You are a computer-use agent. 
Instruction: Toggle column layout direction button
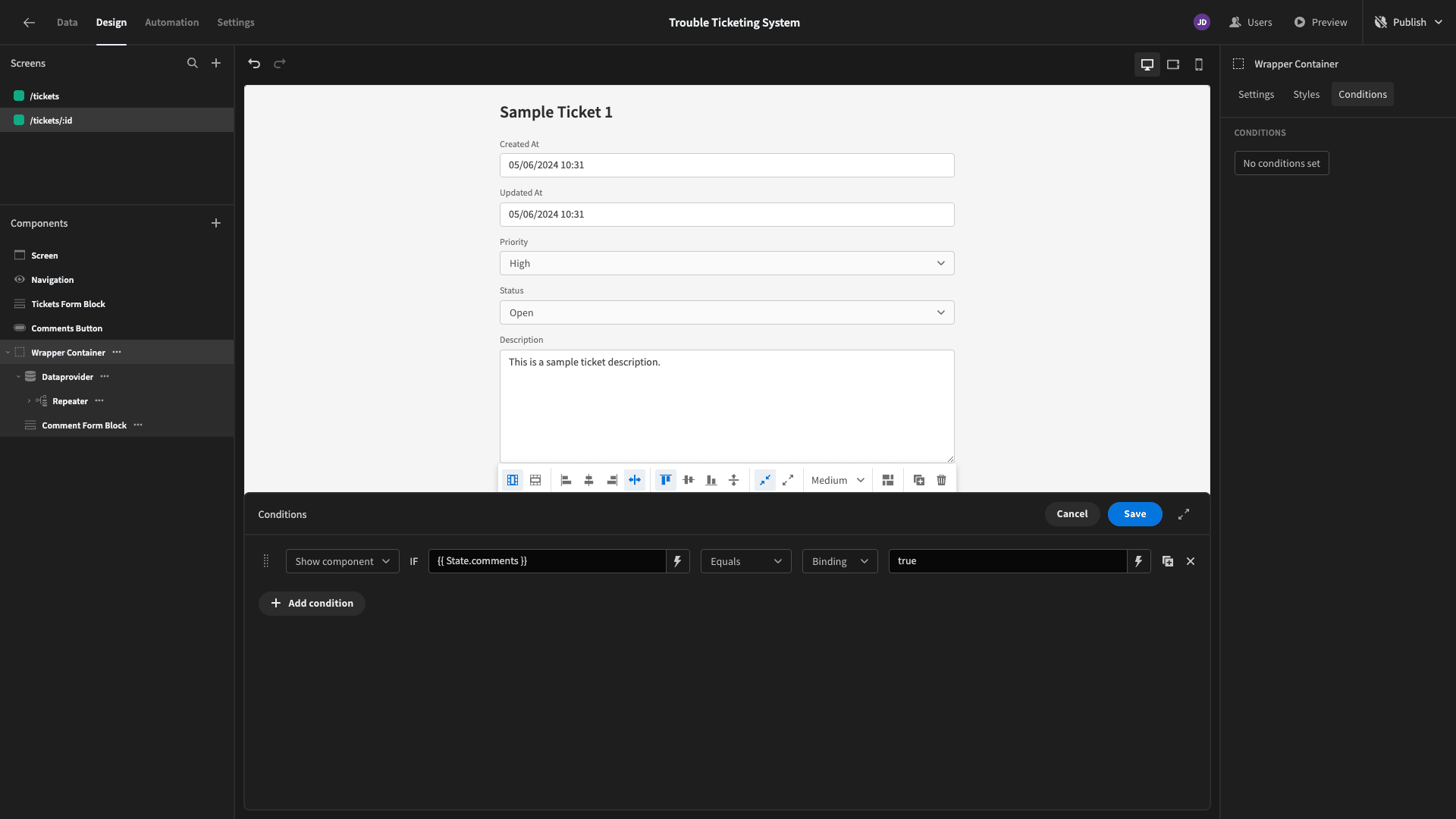(x=513, y=480)
